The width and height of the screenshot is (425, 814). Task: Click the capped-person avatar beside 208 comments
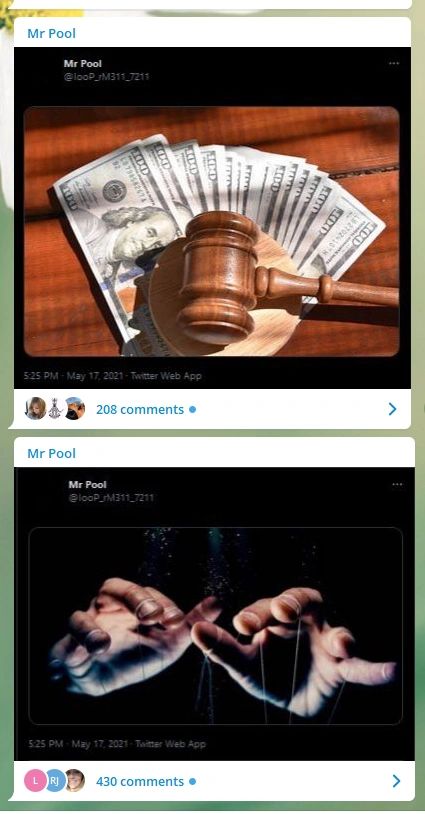click(75, 409)
